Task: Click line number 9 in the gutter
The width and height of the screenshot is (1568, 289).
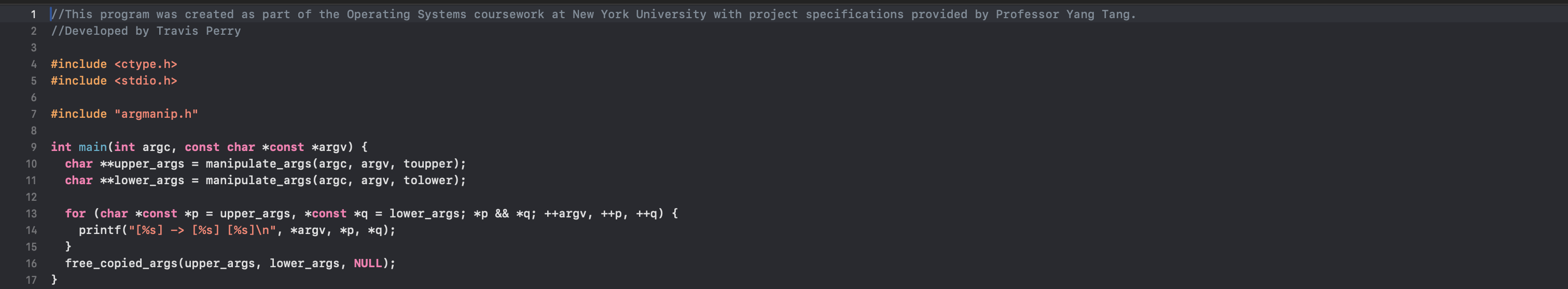Action: tap(34, 147)
